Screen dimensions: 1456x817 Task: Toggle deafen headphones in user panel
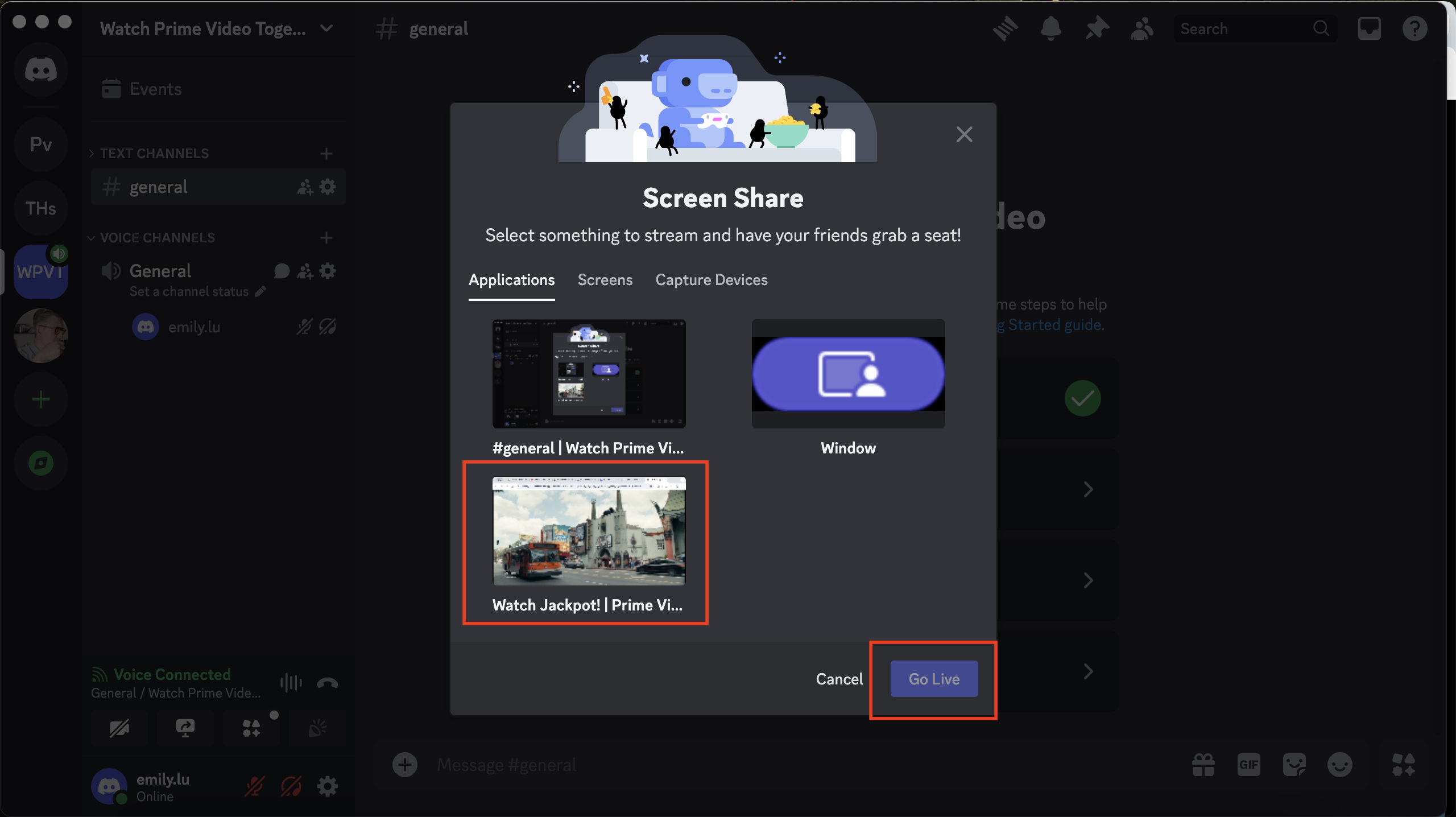(291, 787)
